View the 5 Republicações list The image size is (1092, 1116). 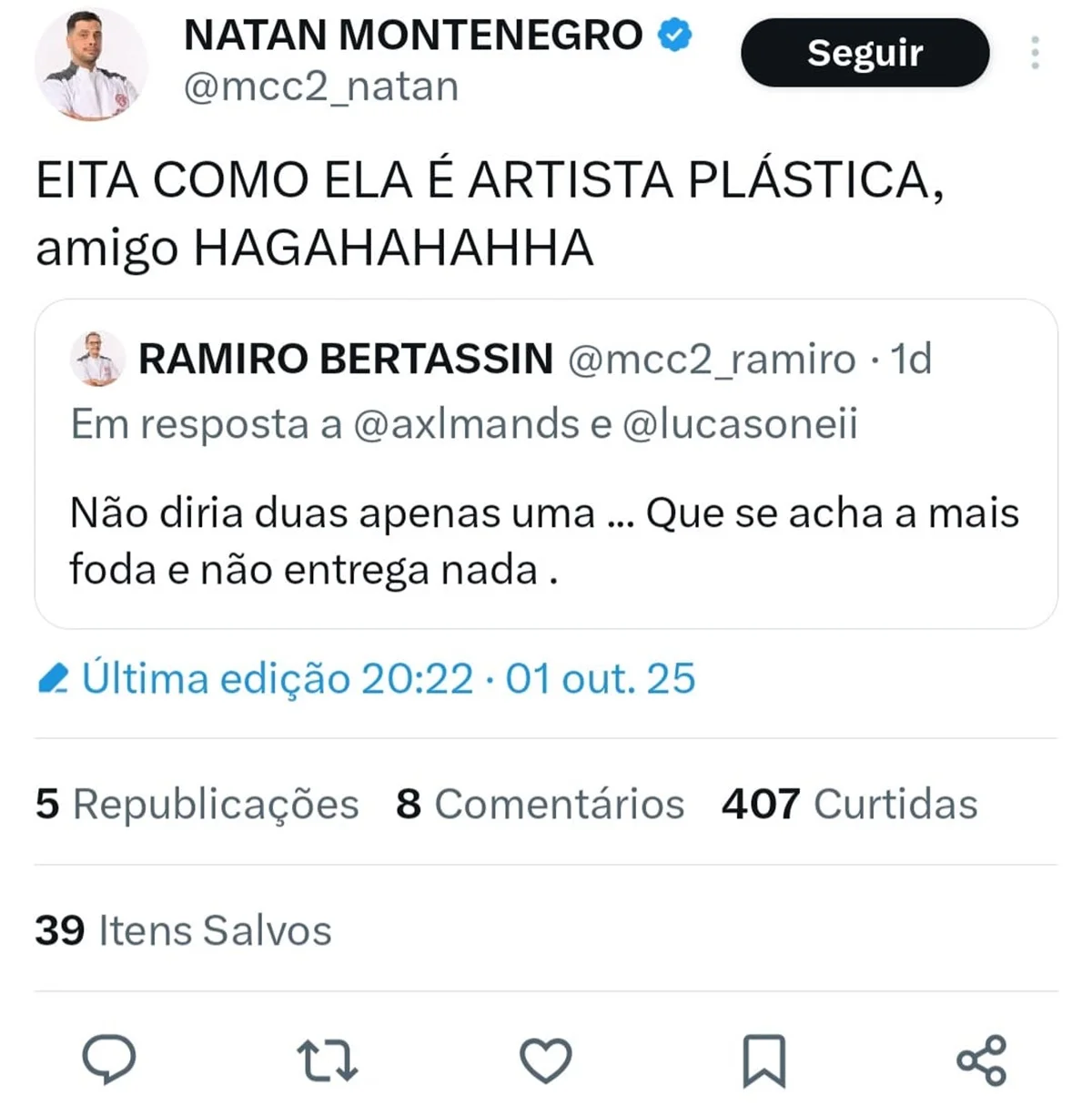(x=197, y=805)
